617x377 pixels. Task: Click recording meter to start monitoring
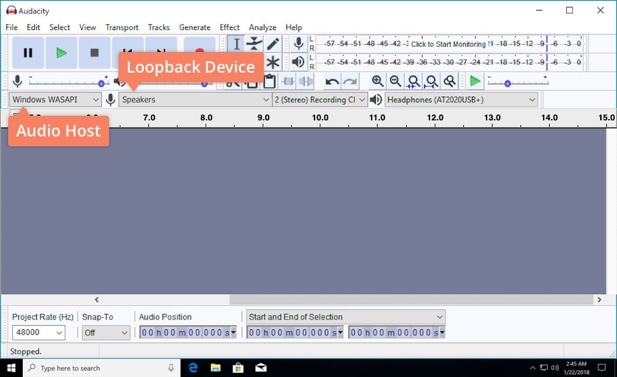(449, 44)
